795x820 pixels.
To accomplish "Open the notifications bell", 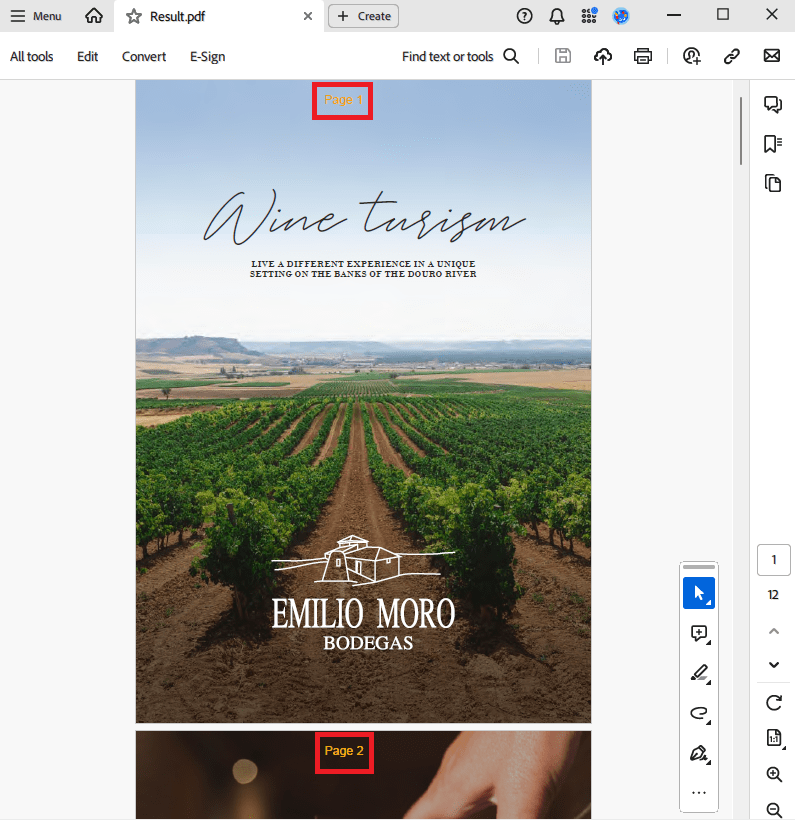I will tap(556, 16).
